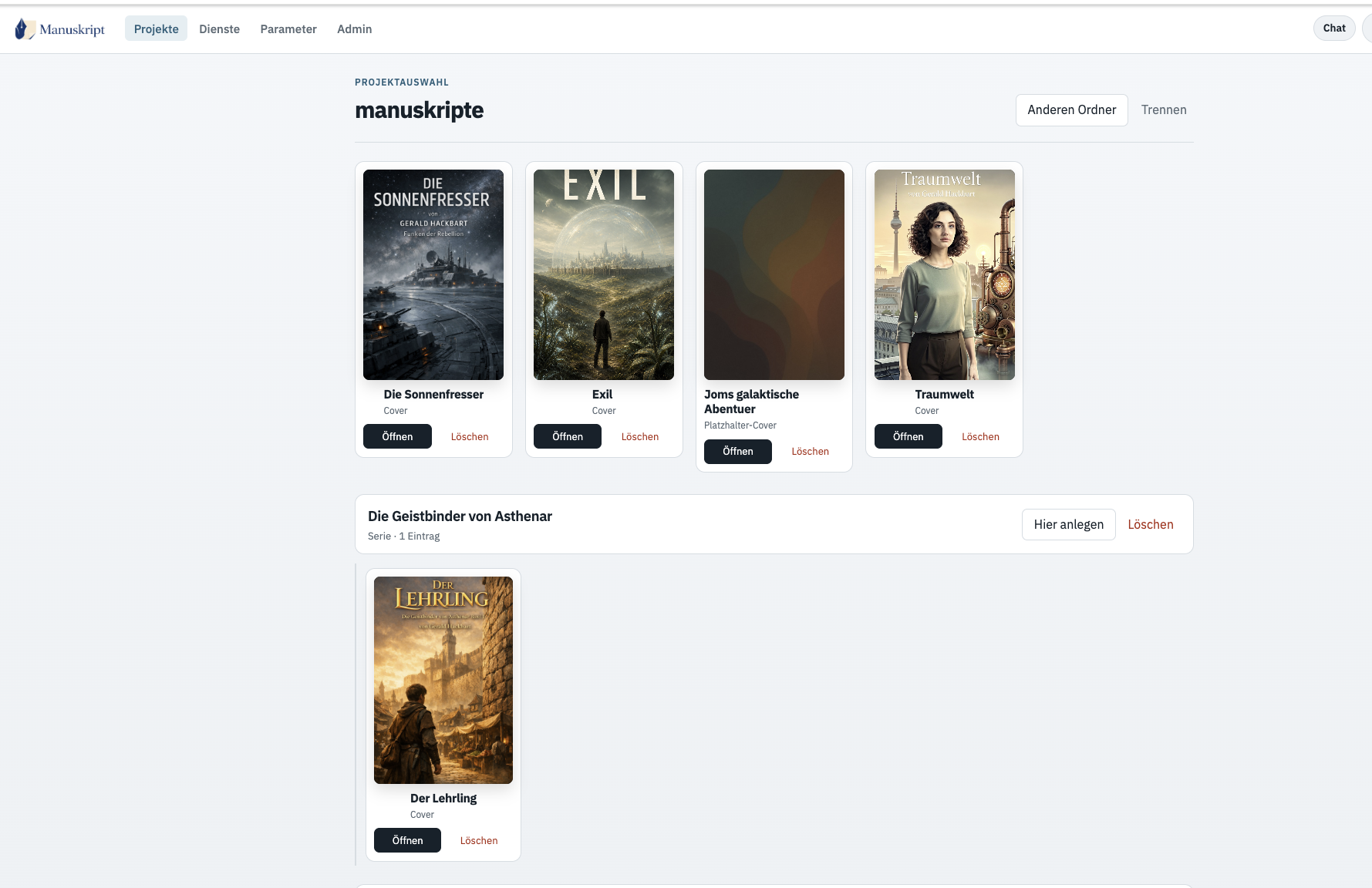Click Hier anlegen in Geistbinder series

tap(1069, 524)
